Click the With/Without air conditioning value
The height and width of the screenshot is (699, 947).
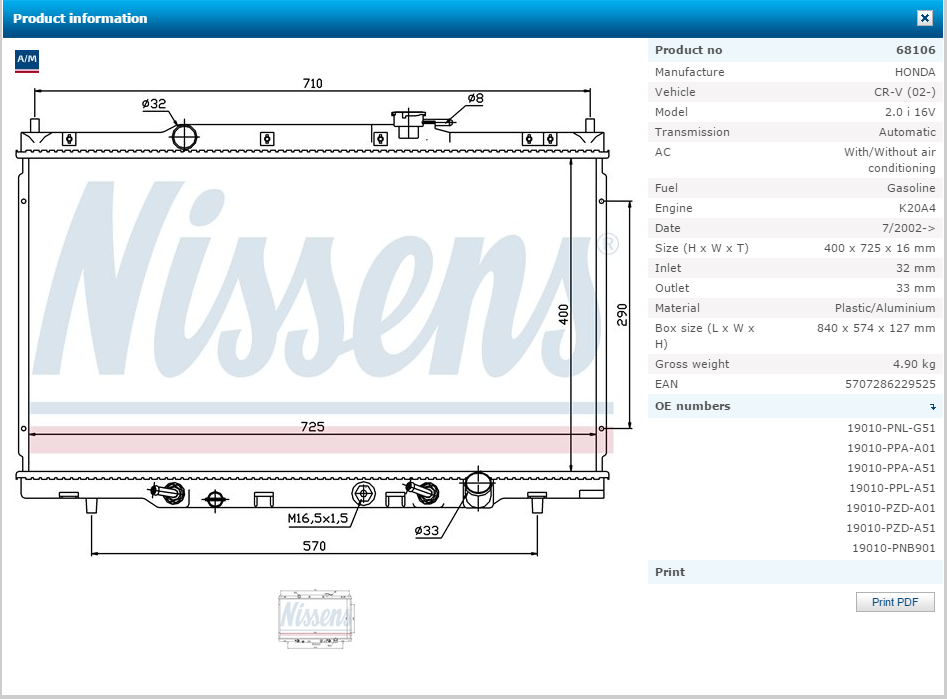click(x=890, y=160)
